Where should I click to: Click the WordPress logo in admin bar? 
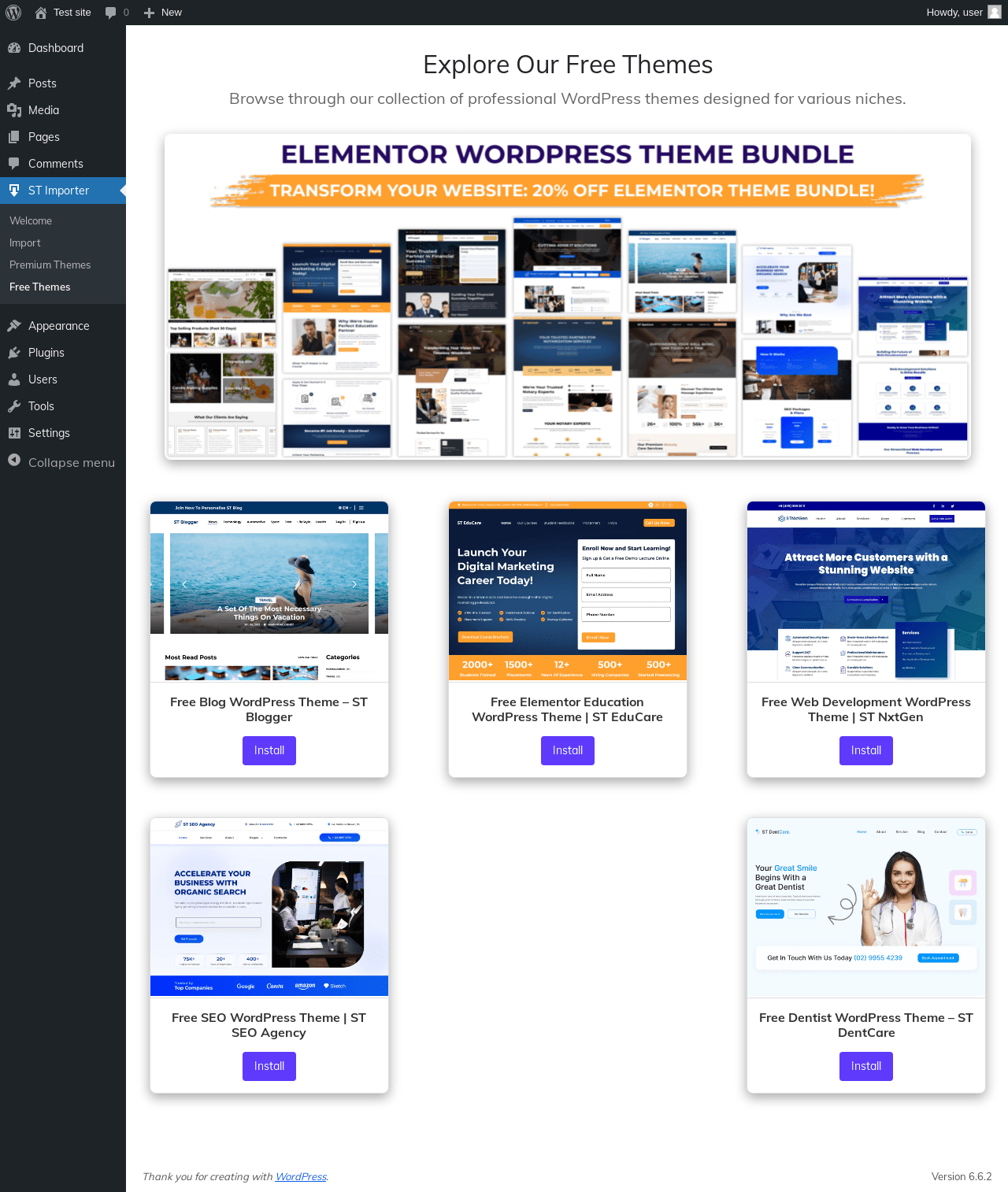pos(13,13)
